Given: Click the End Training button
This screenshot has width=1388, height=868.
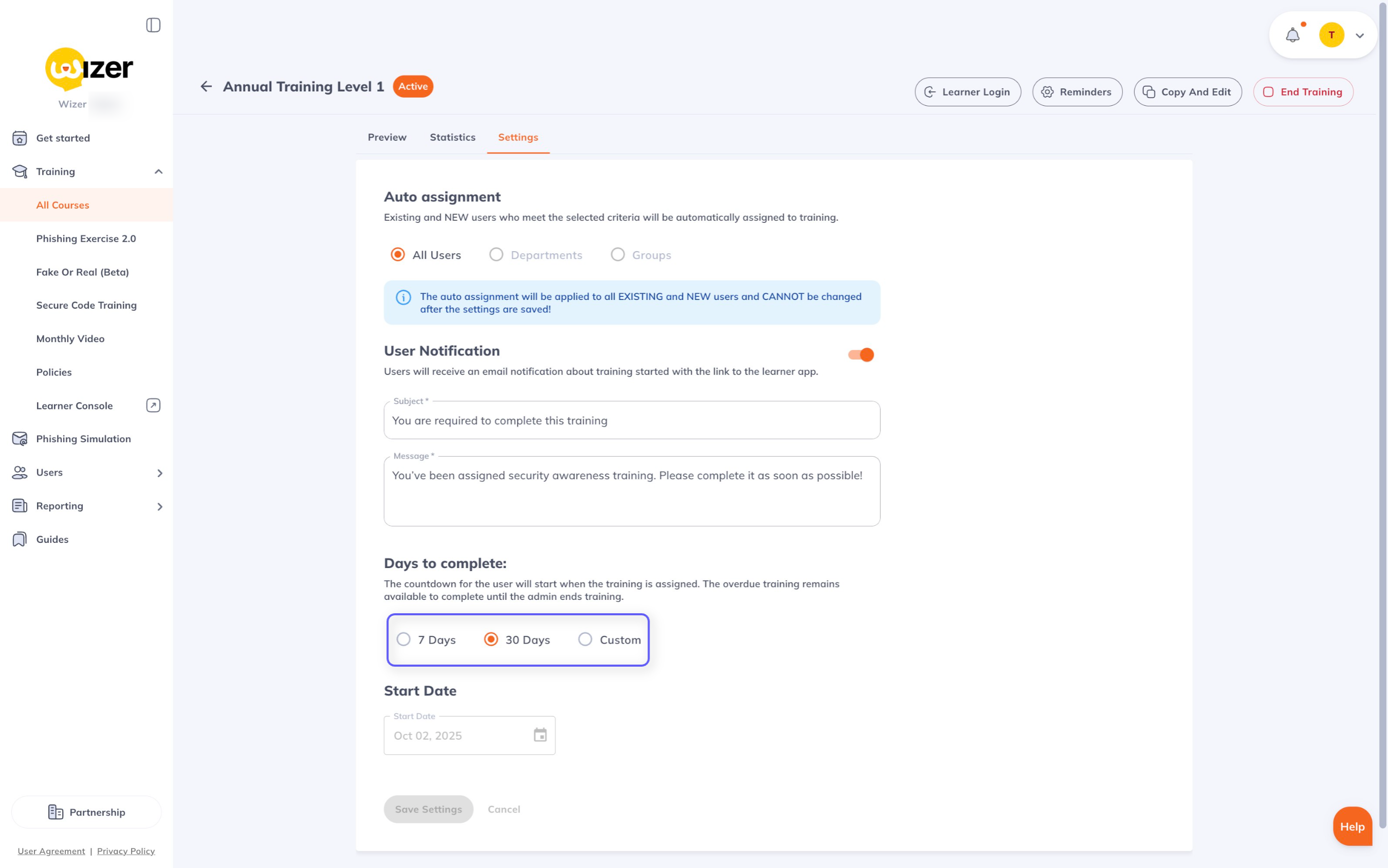Looking at the screenshot, I should click(x=1302, y=92).
